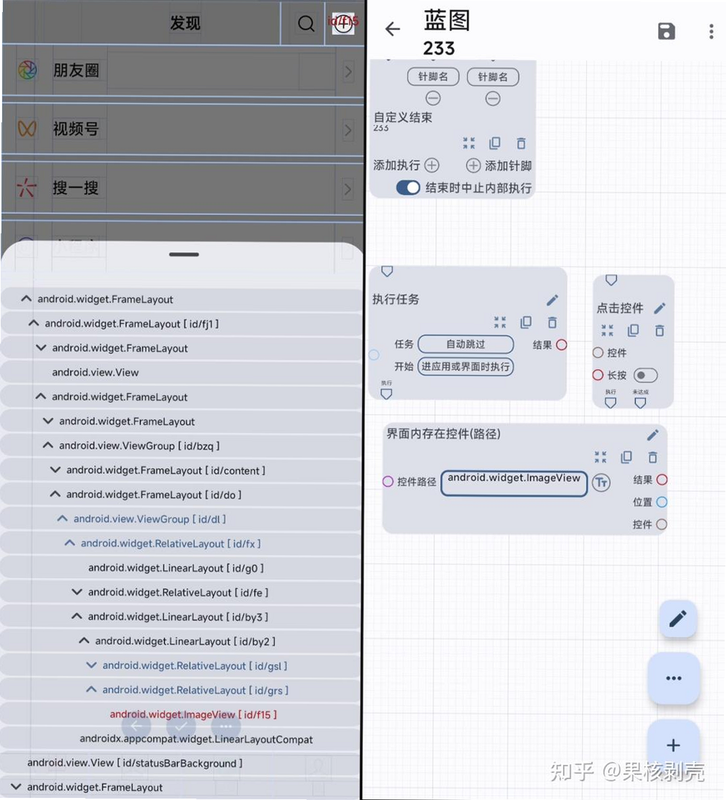Click 添加针脚 plus button
This screenshot has width=726, height=800.
(473, 165)
